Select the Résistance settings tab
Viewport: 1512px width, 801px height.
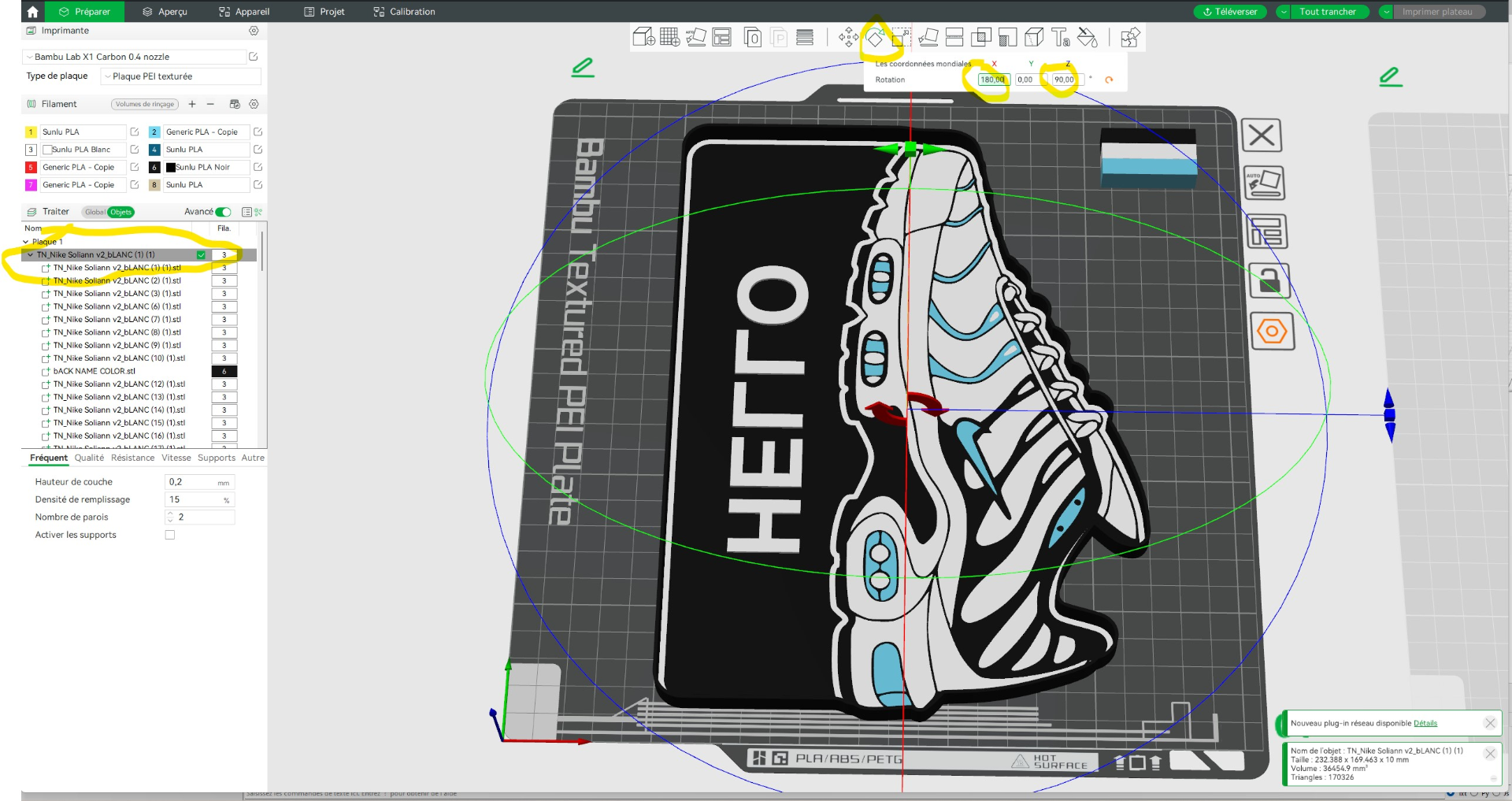pyautogui.click(x=132, y=458)
